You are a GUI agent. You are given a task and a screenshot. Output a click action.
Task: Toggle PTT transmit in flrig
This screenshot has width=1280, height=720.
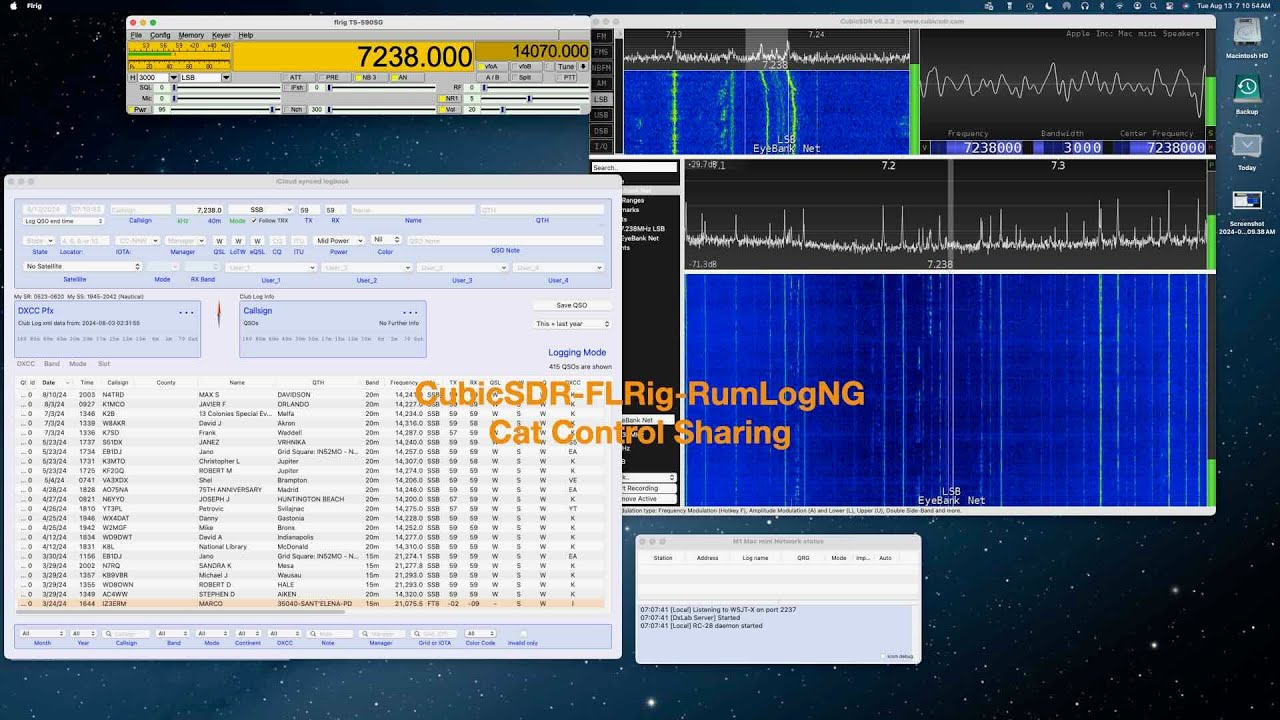pos(567,77)
